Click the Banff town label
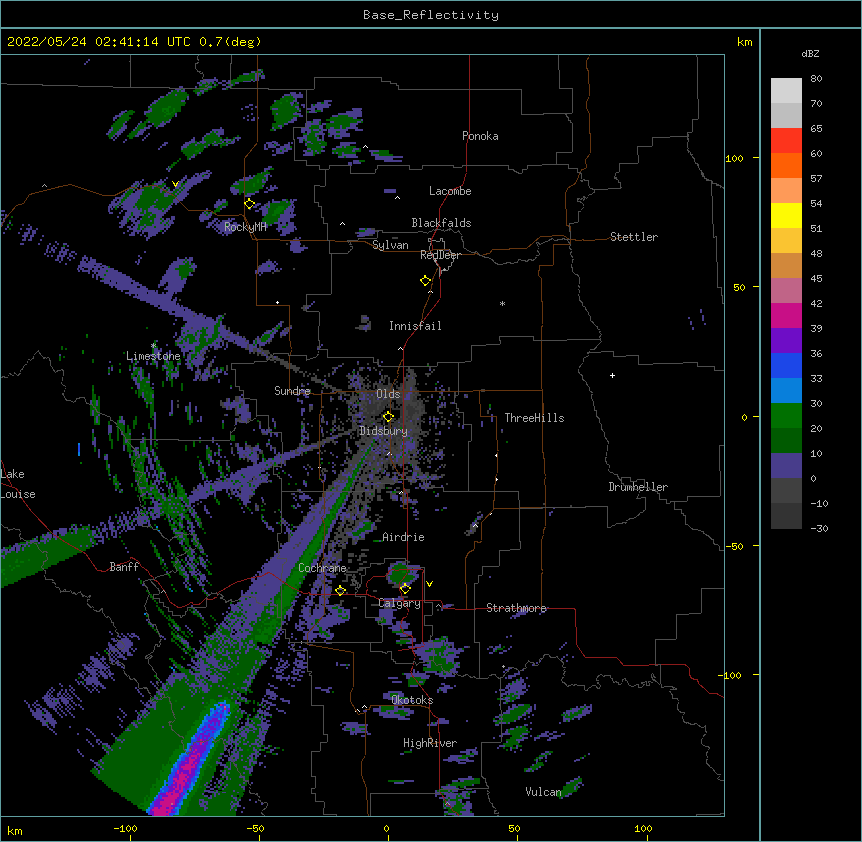The width and height of the screenshot is (862, 842). (124, 567)
